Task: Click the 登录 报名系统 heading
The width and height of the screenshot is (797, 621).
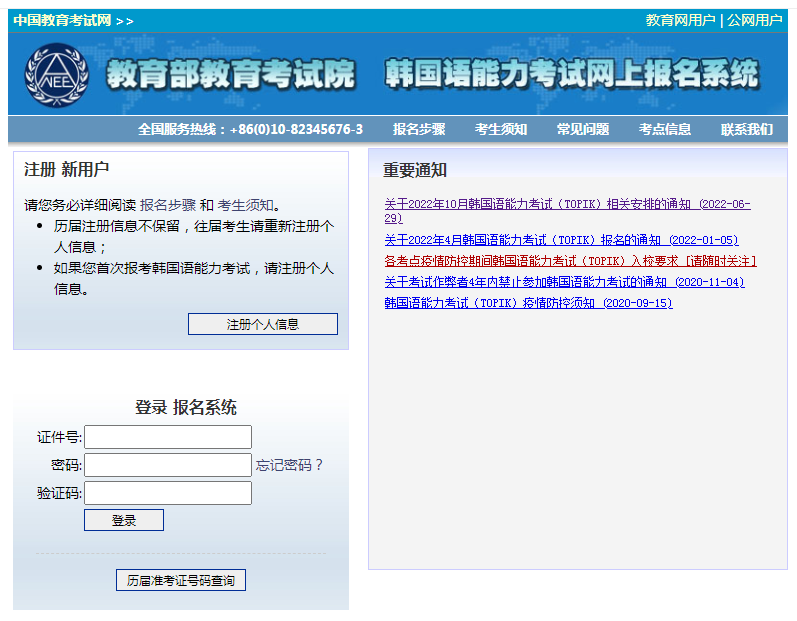Action: point(186,407)
